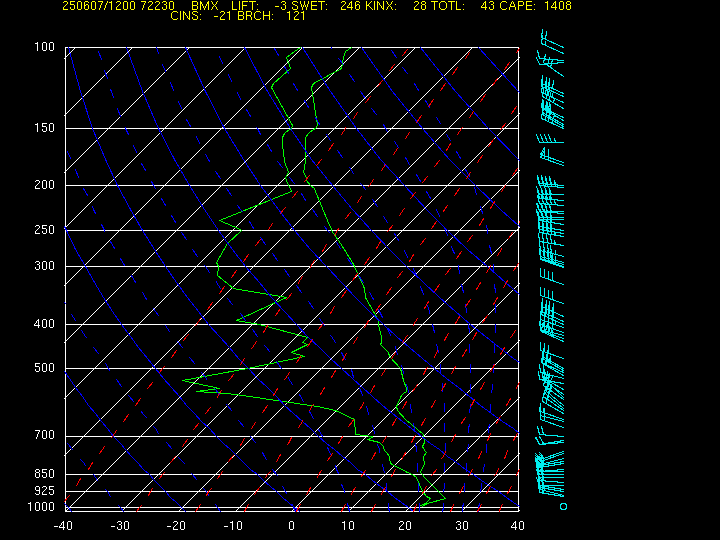Viewport: 720px width, 540px height.
Task: Click the BMX station identifier
Action: tap(205, 6)
